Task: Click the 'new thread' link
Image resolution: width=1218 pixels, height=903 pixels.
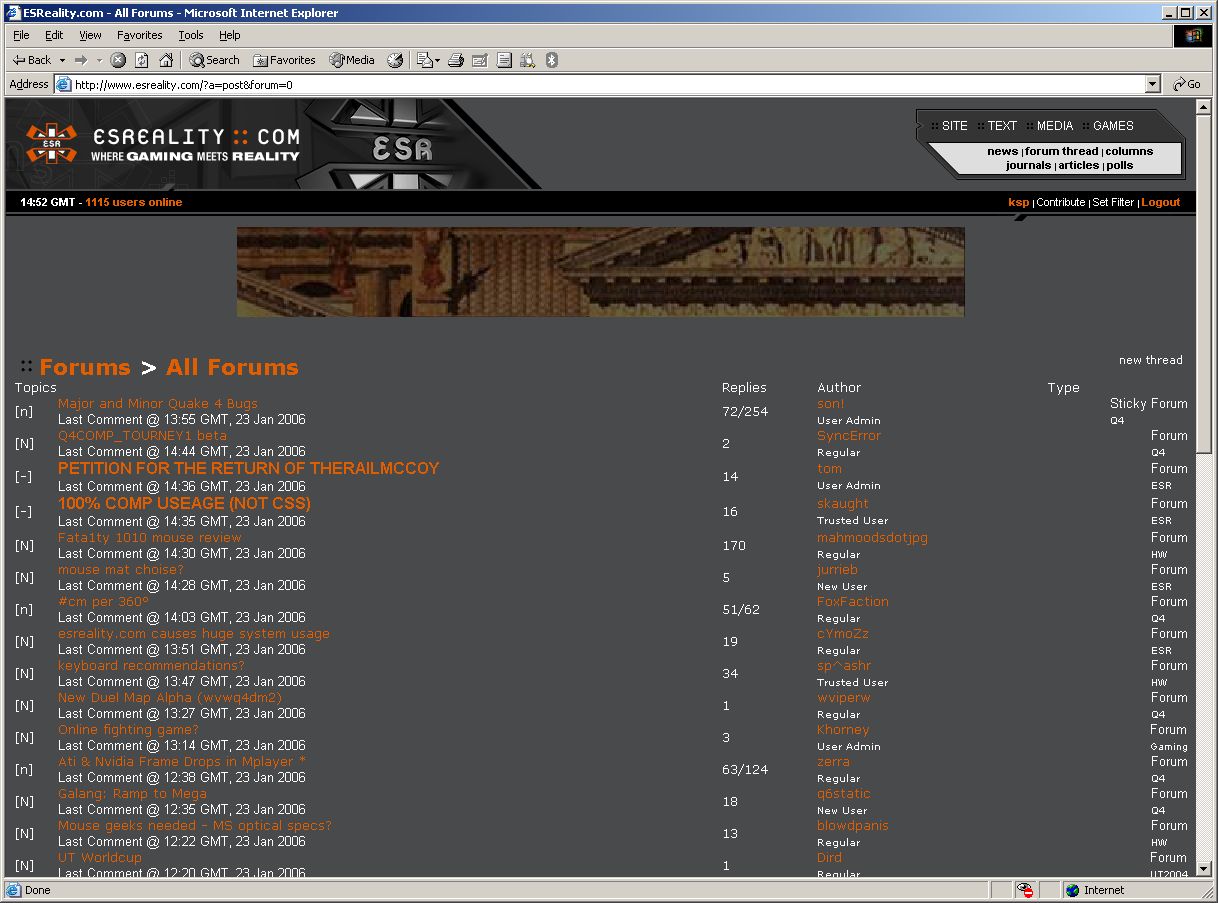Action: [x=1150, y=360]
